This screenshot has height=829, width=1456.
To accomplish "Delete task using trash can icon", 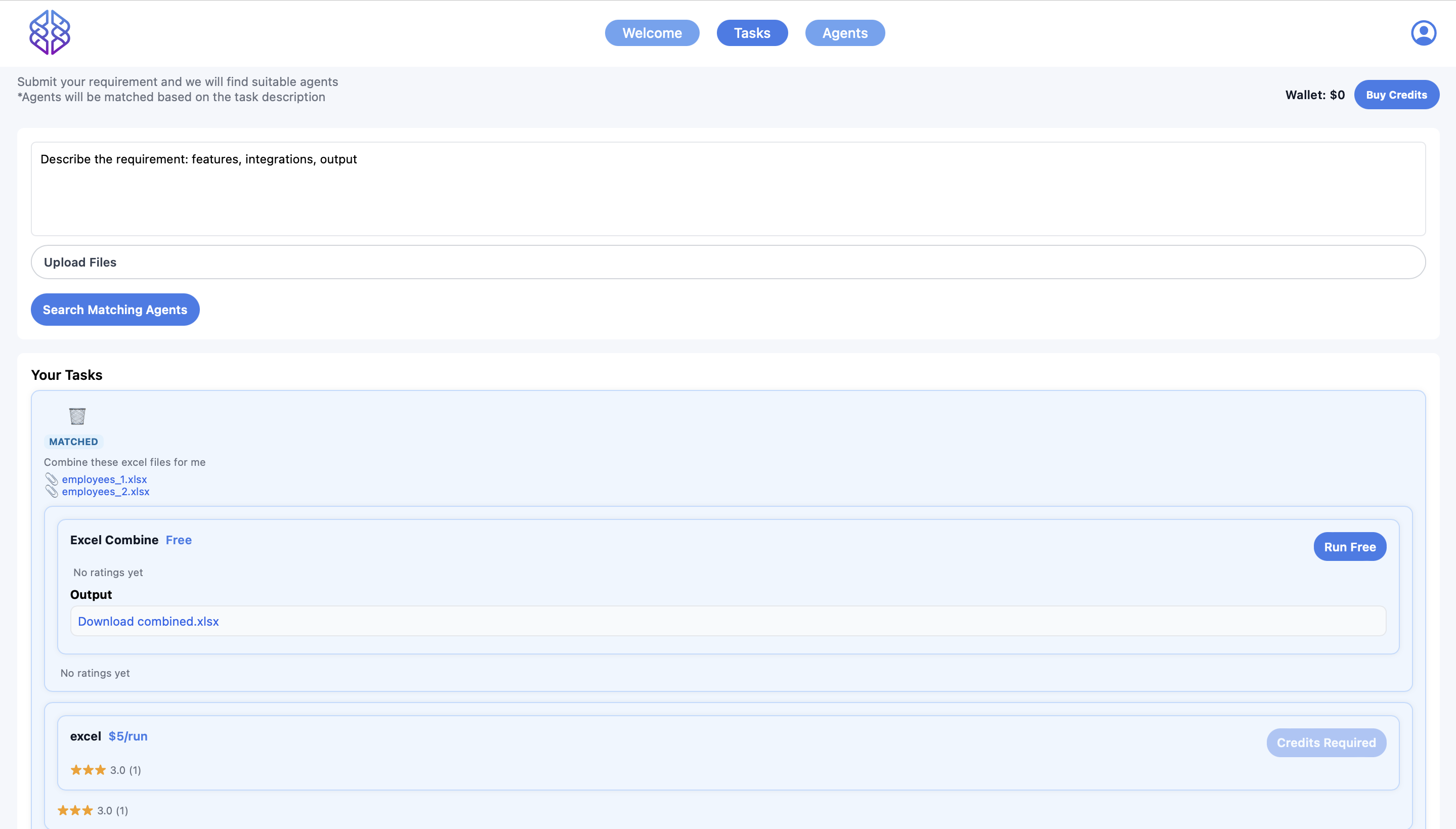I will [77, 416].
